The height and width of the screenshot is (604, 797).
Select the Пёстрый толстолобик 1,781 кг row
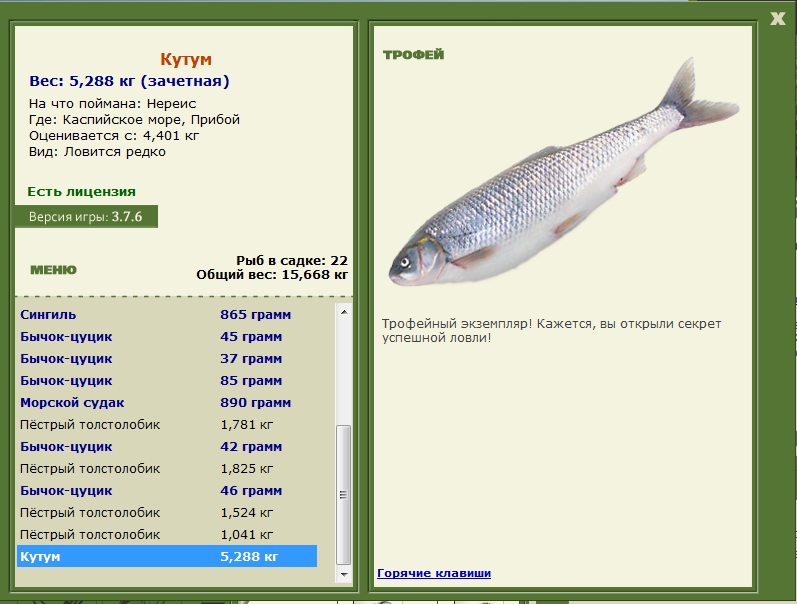pyautogui.click(x=167, y=425)
